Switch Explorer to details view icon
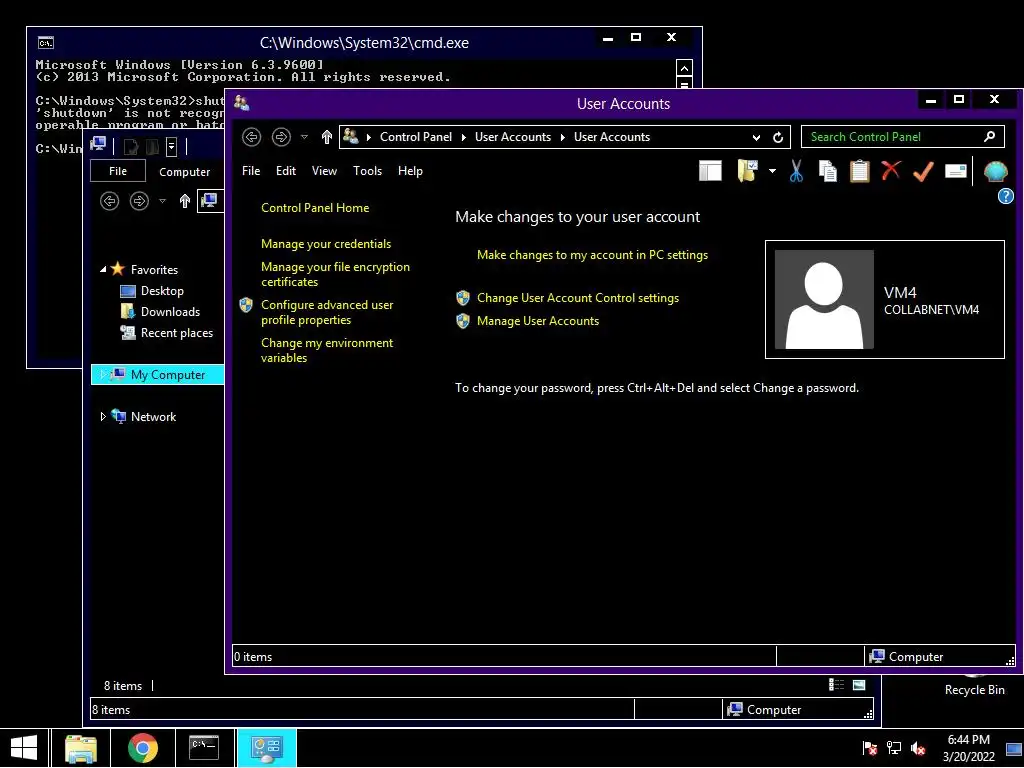1024x768 pixels. coord(837,684)
